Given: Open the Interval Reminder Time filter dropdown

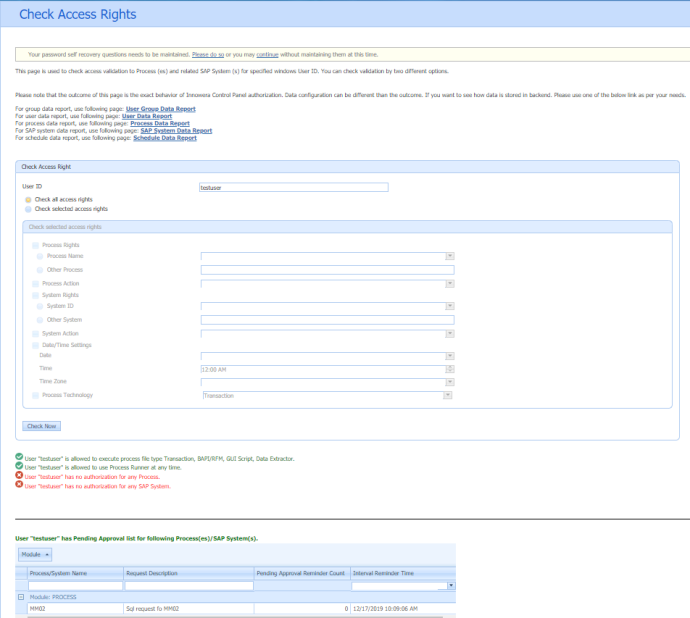Looking at the screenshot, I should point(451,586).
